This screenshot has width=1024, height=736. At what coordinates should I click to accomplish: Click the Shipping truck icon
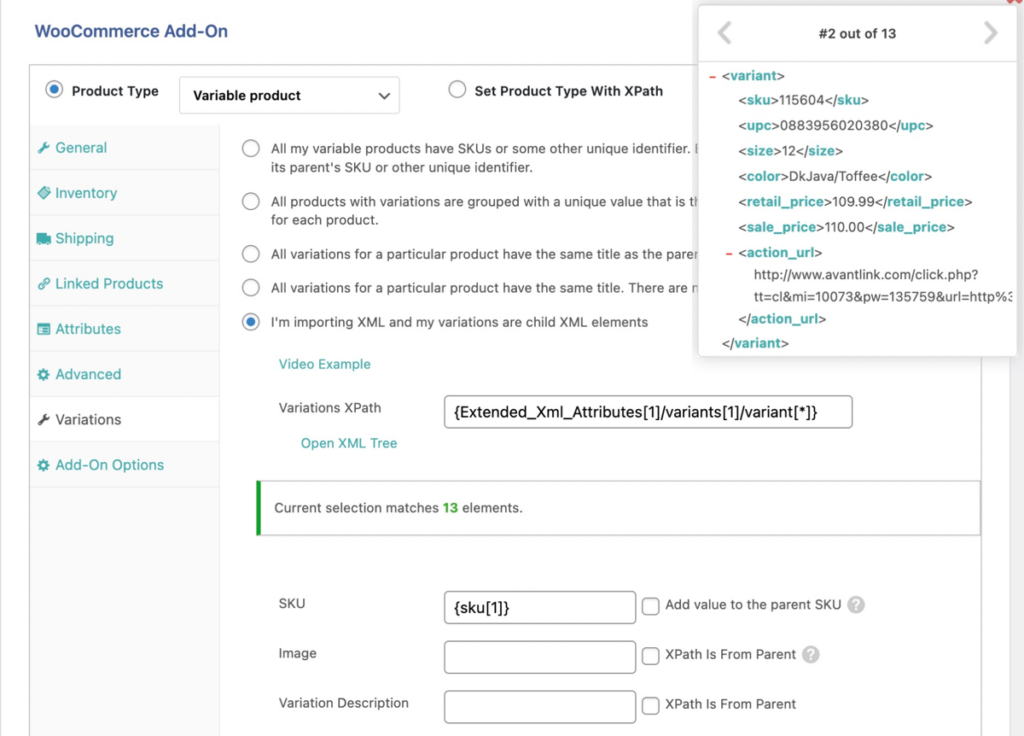point(44,238)
